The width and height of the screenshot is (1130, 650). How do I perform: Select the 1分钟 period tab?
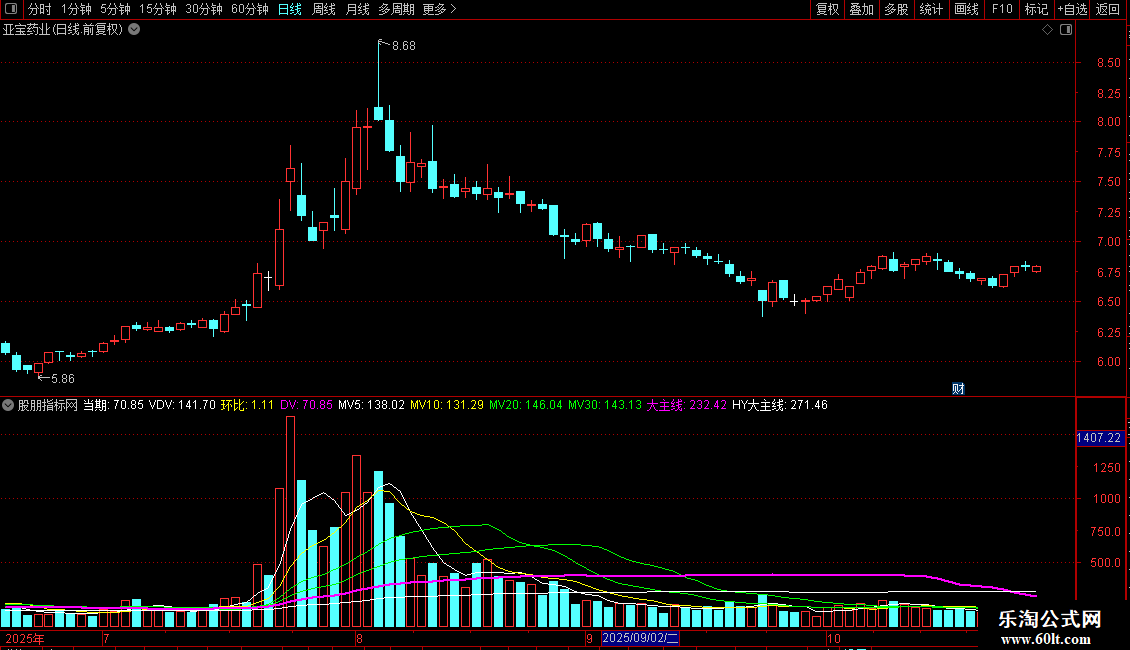(x=76, y=9)
